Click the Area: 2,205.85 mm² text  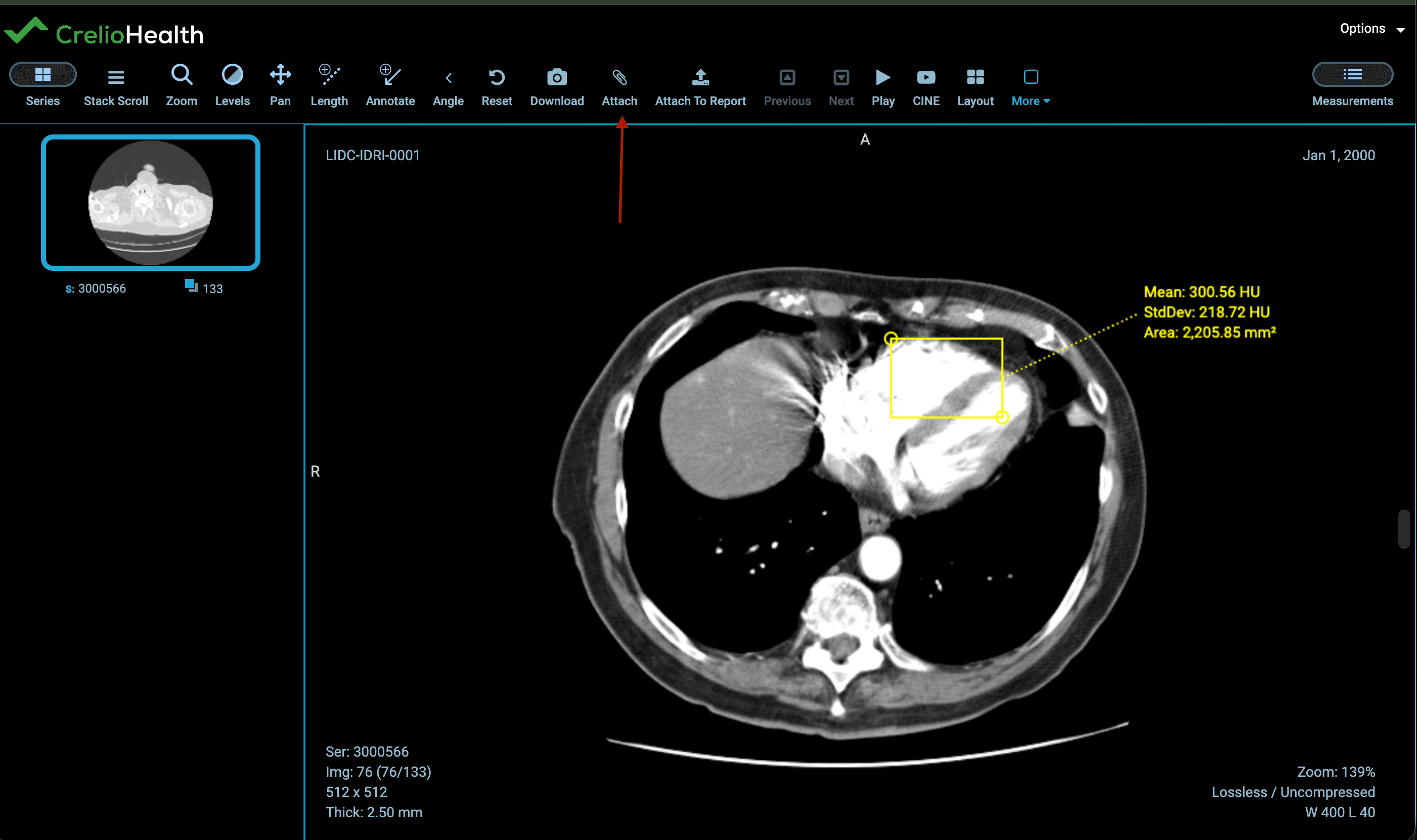coord(1210,332)
